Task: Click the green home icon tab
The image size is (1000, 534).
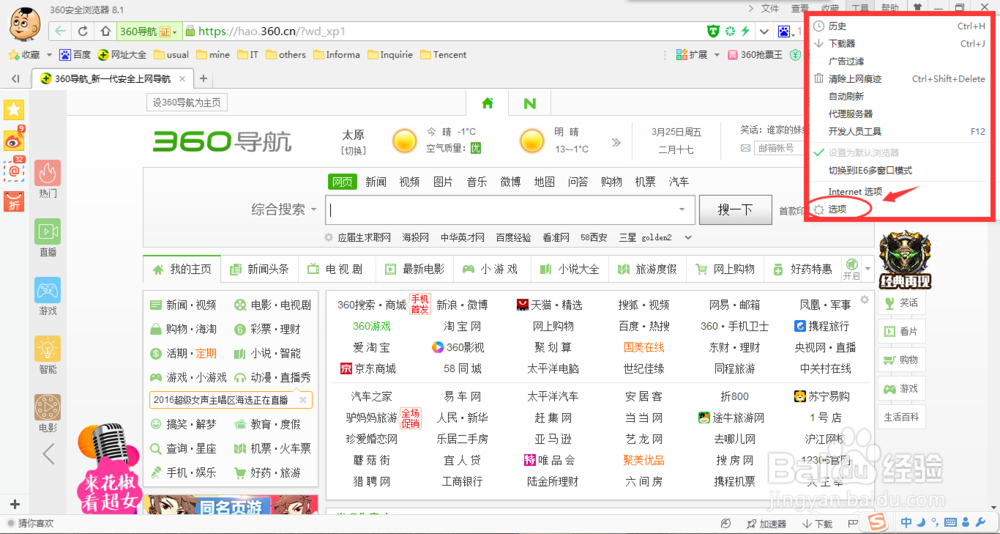Action: [x=487, y=103]
